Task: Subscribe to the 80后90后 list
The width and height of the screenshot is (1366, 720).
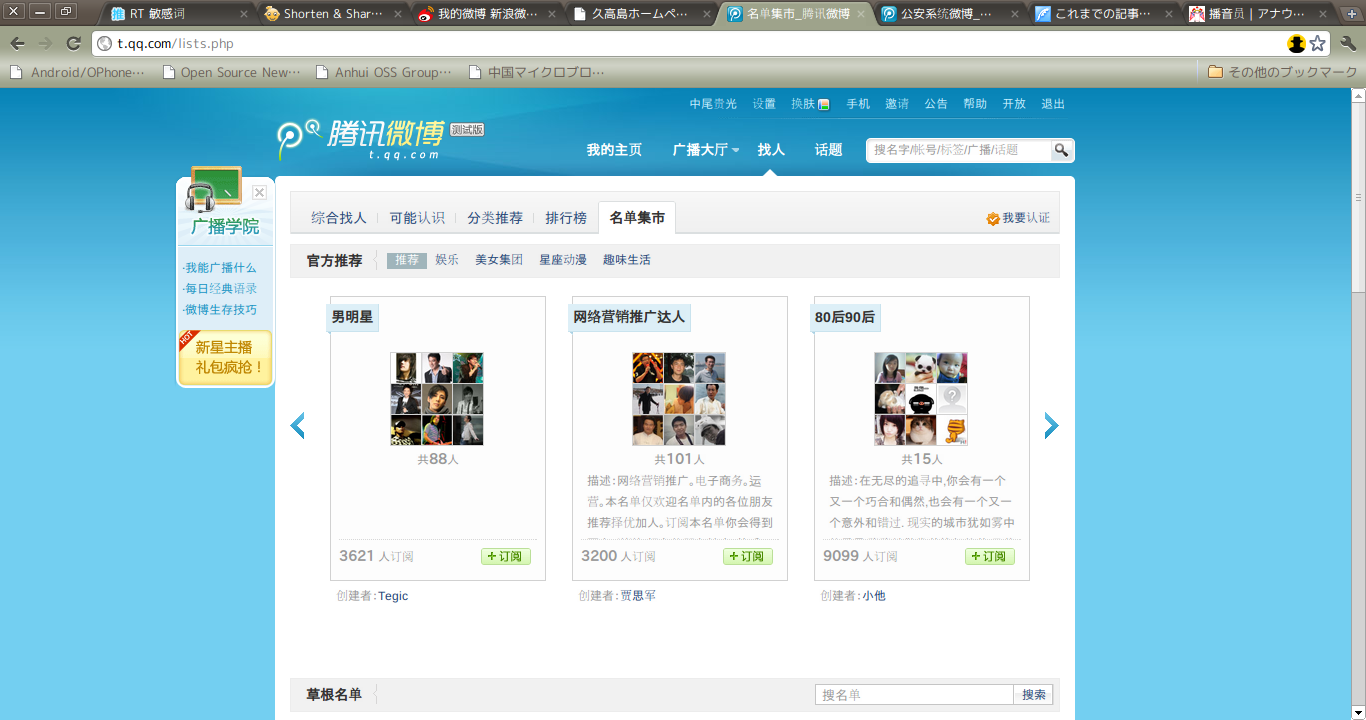Action: pyautogui.click(x=990, y=557)
